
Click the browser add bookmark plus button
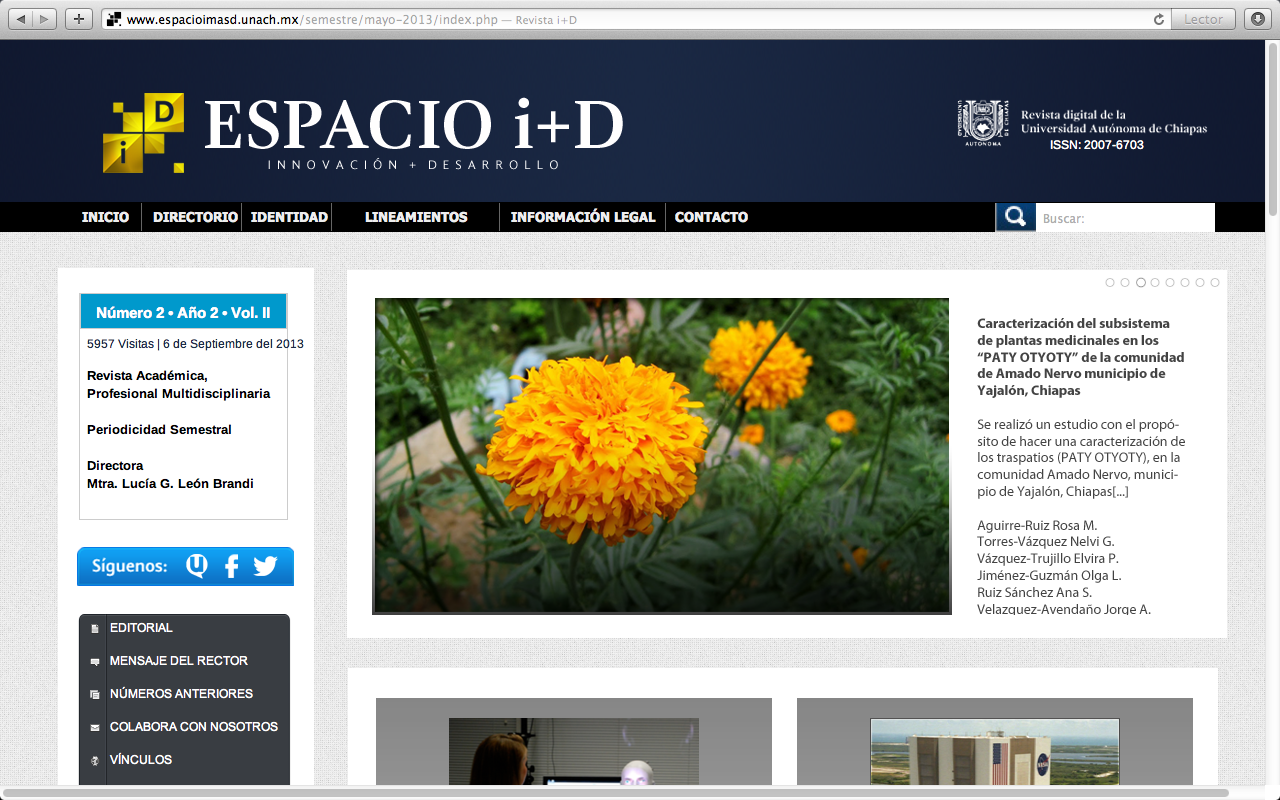78,19
